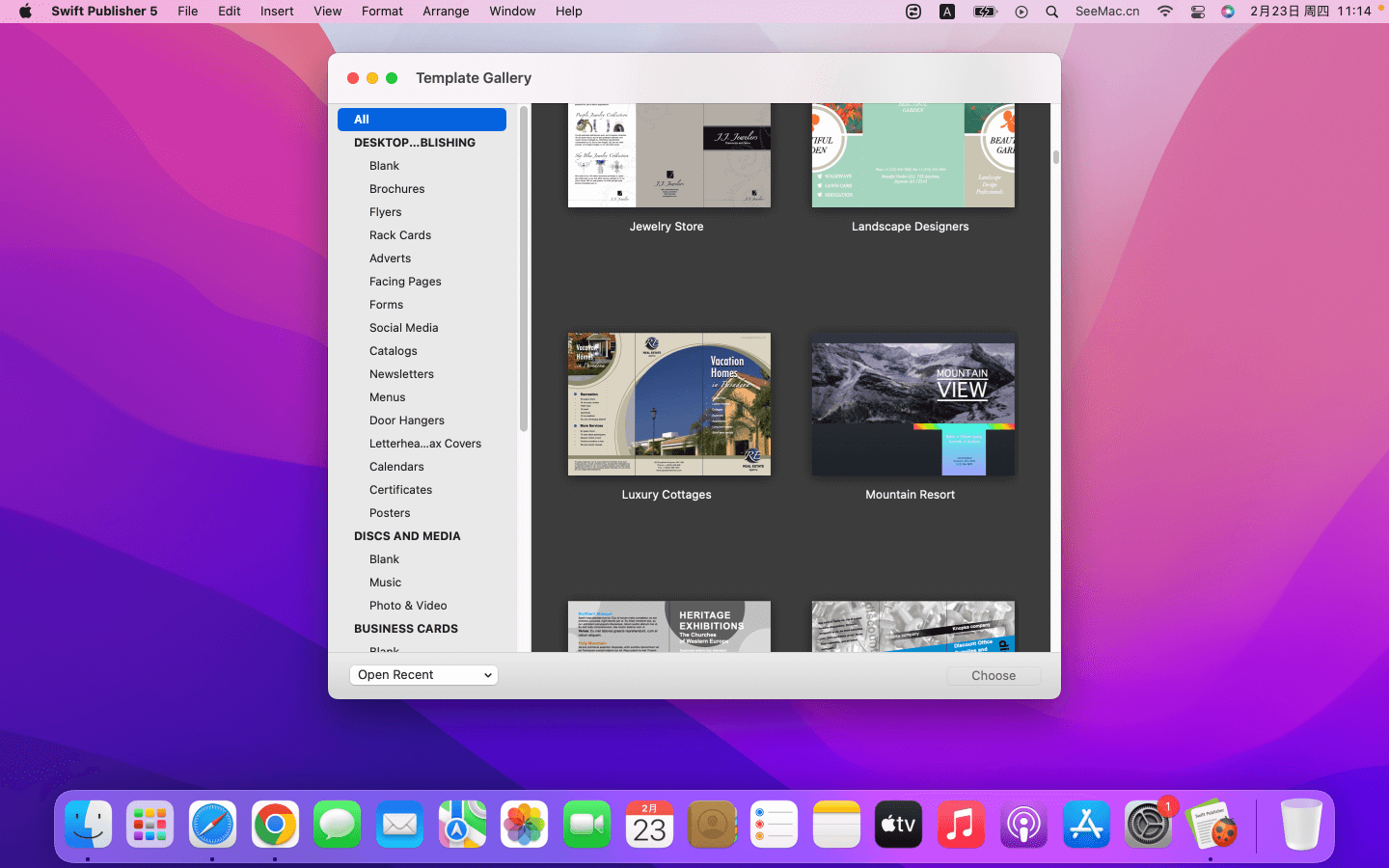Open the Swift Publisher icon in Dock
The height and width of the screenshot is (868, 1389).
1211,826
